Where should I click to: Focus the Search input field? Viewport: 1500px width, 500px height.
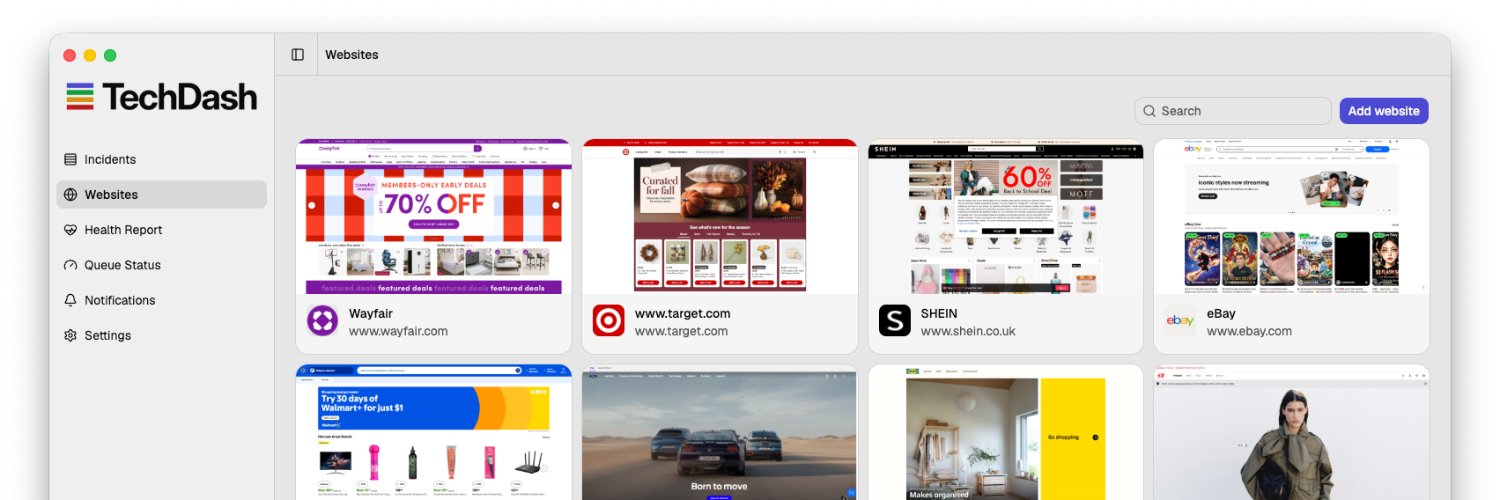pos(1233,111)
